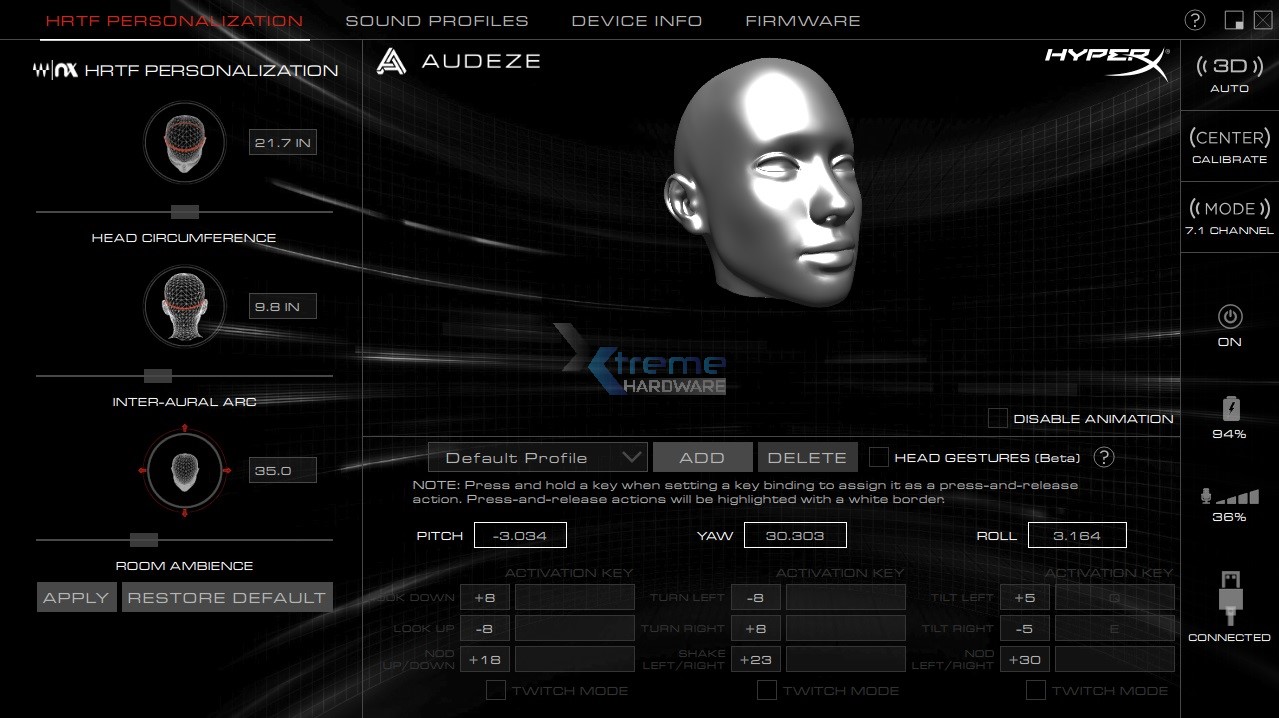Switch to the Sound Profiles tab

tap(437, 20)
